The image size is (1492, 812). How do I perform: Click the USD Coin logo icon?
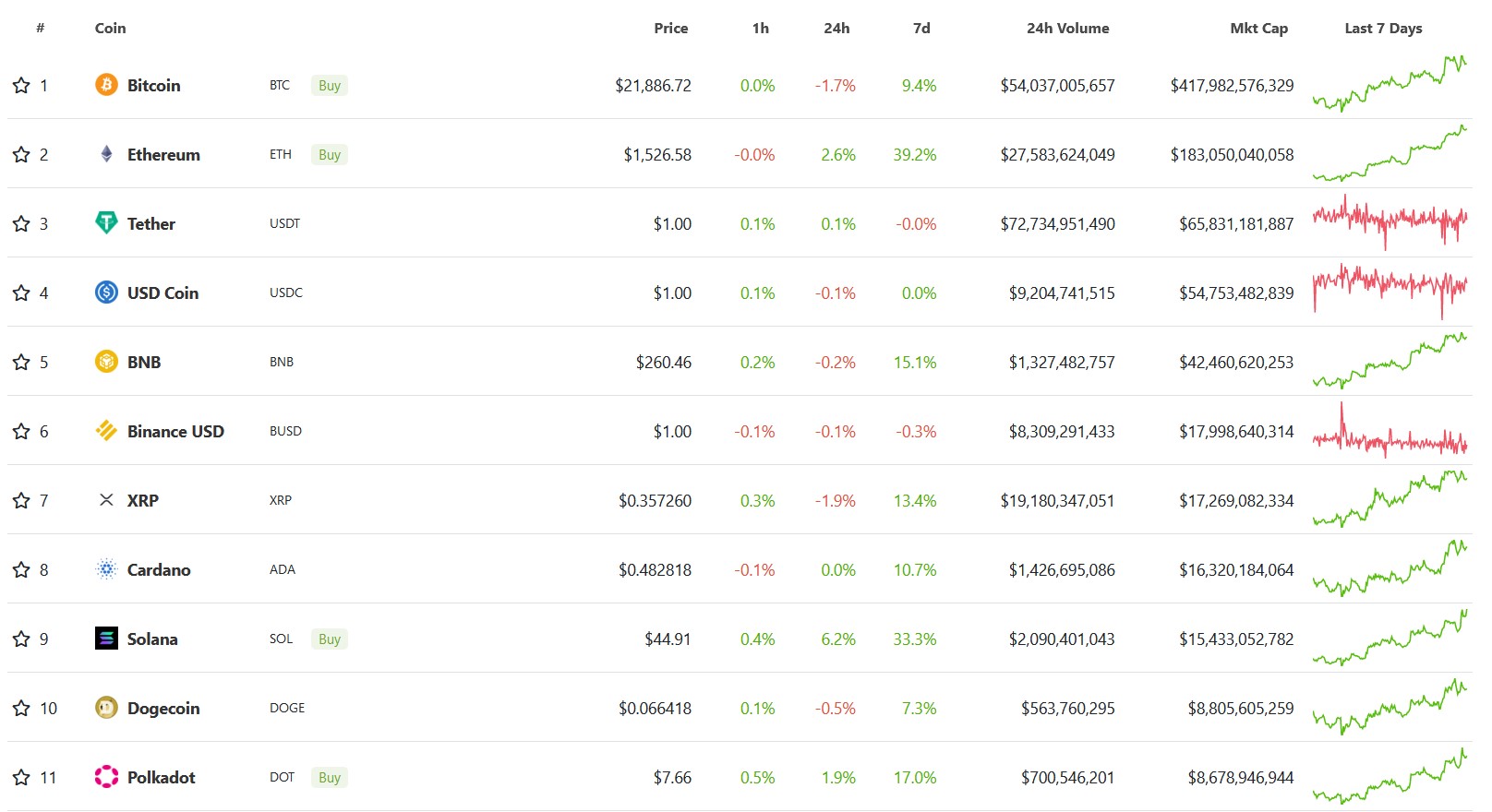106,293
